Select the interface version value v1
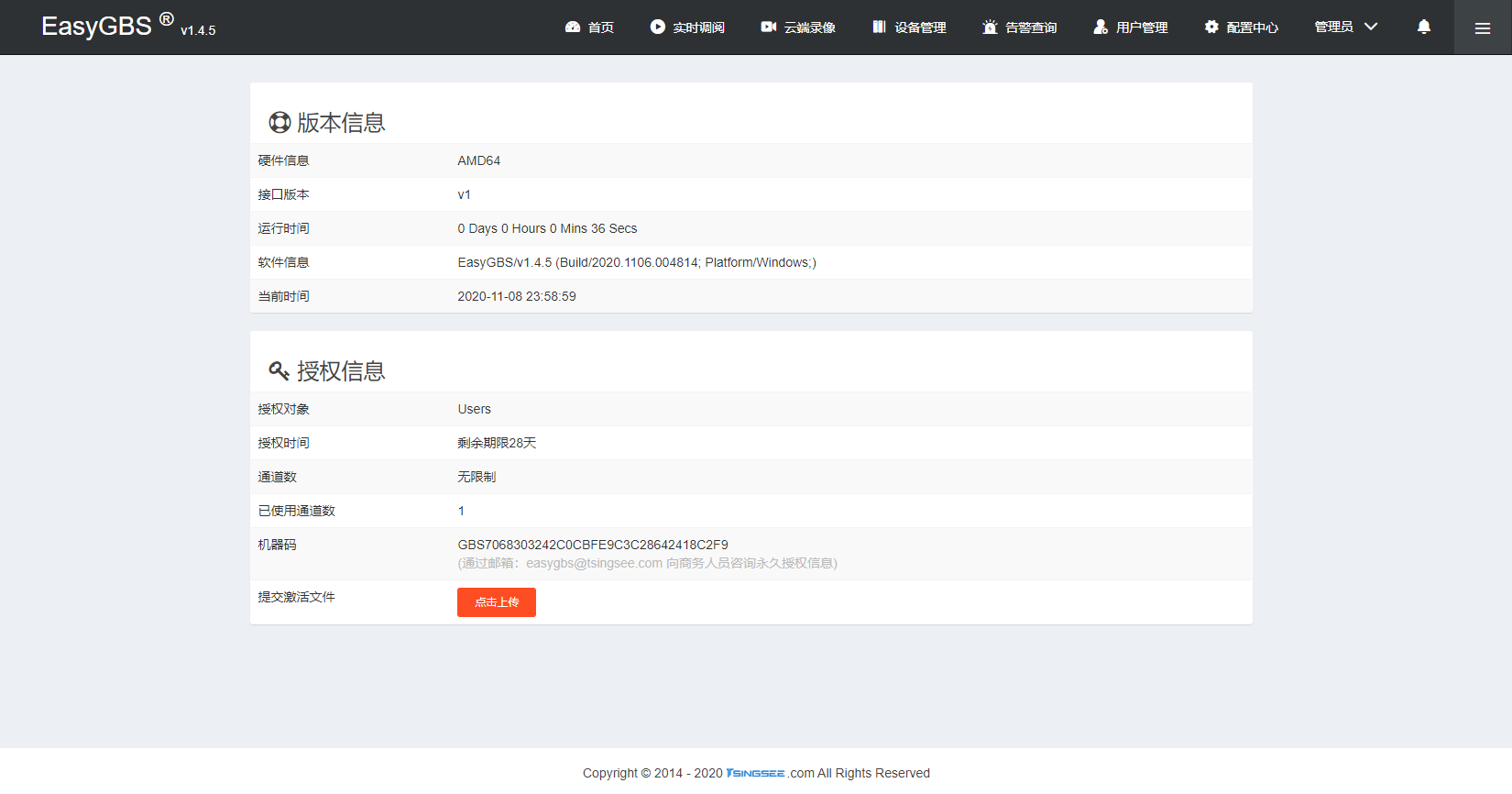This screenshot has width=1512, height=794. (x=465, y=194)
